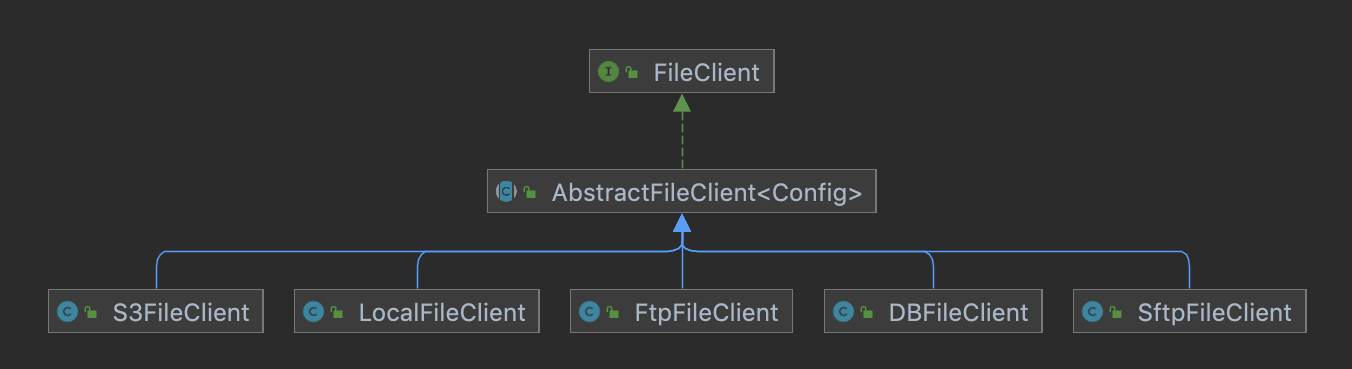Click the abstract class icon on AbstractFileClient
The height and width of the screenshot is (369, 1352).
pos(506,192)
